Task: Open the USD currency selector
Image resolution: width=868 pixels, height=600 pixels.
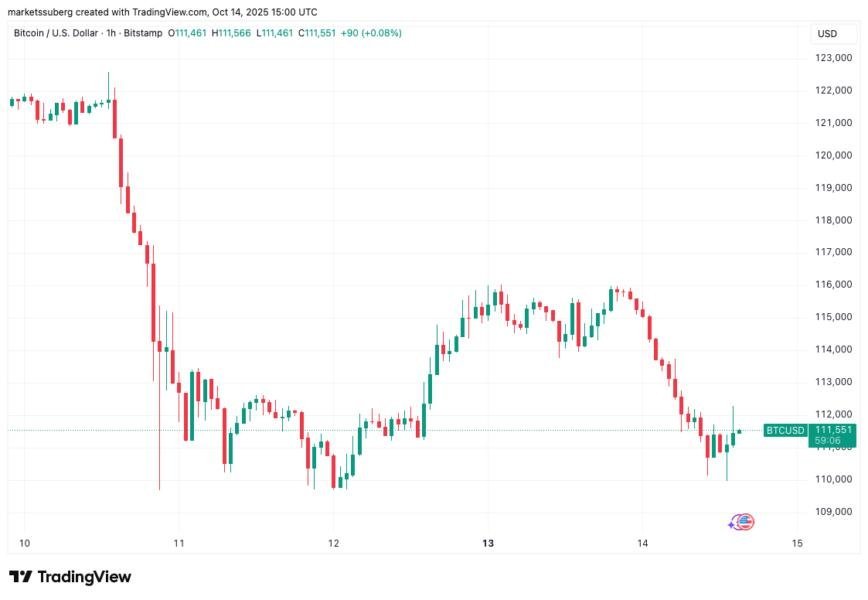Action: [827, 33]
